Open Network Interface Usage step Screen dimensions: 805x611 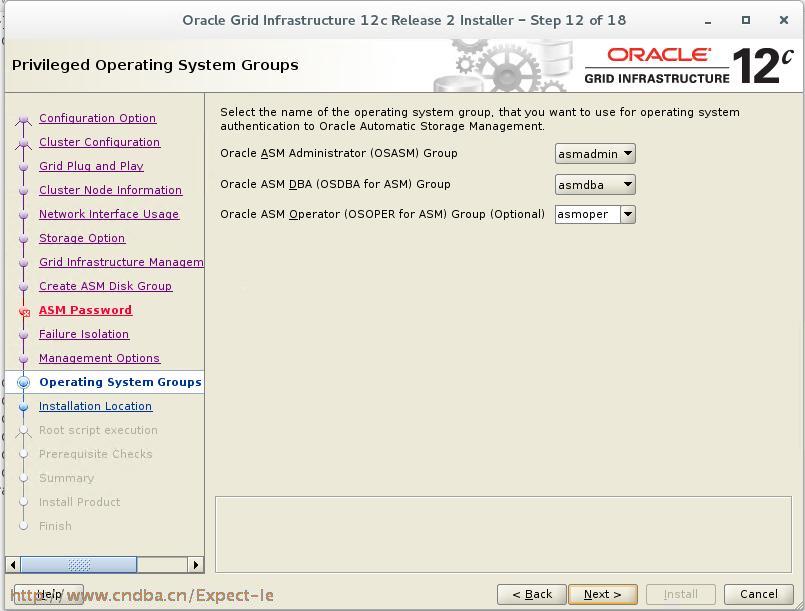(109, 214)
